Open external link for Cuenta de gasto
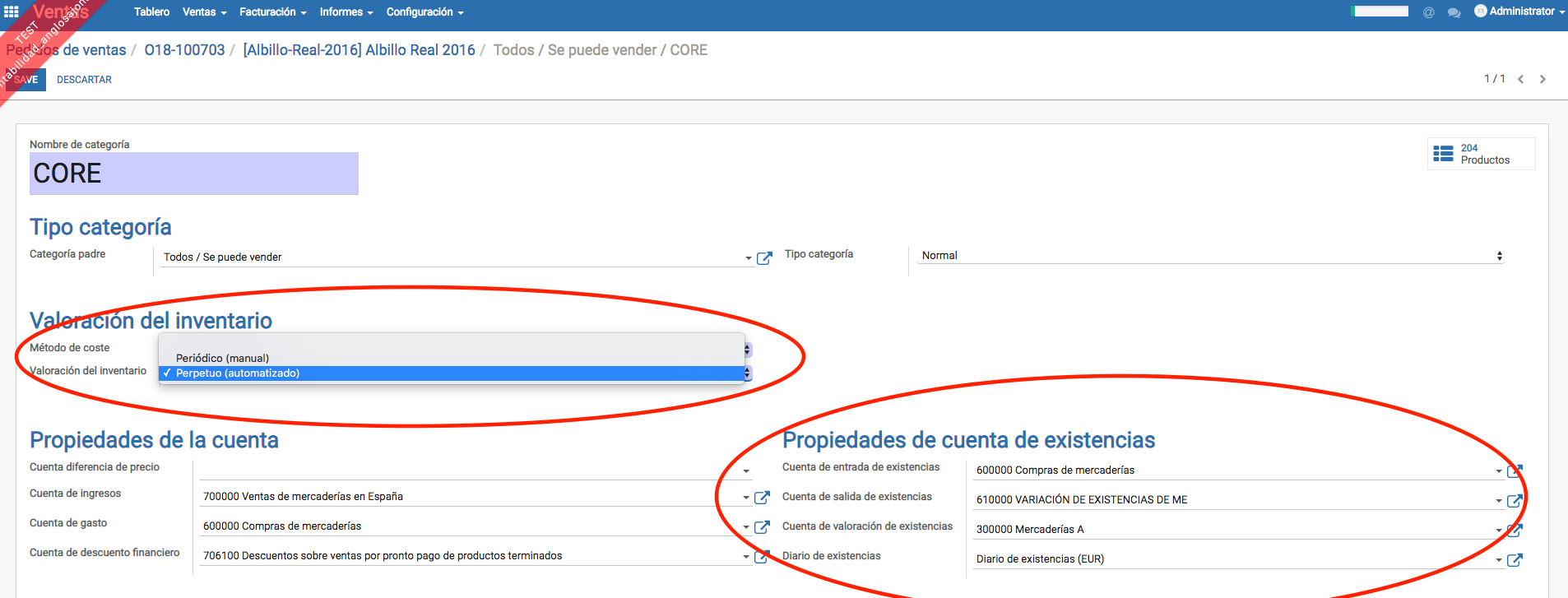The height and width of the screenshot is (598, 1568). pyautogui.click(x=762, y=527)
